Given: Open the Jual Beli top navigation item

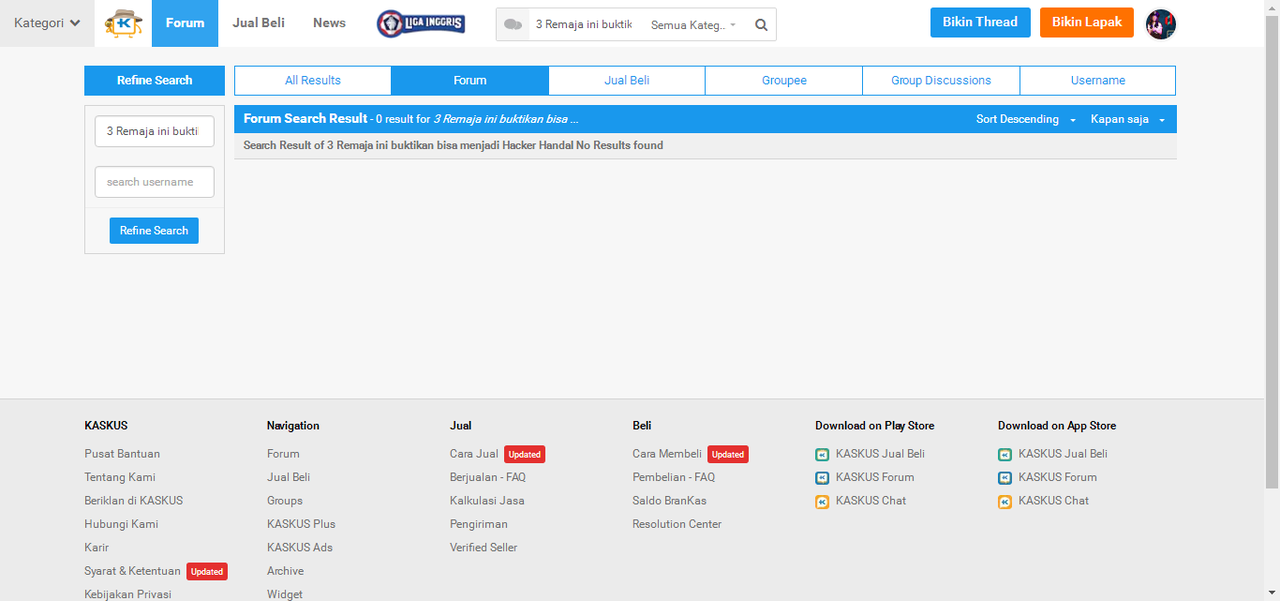Looking at the screenshot, I should click(259, 23).
